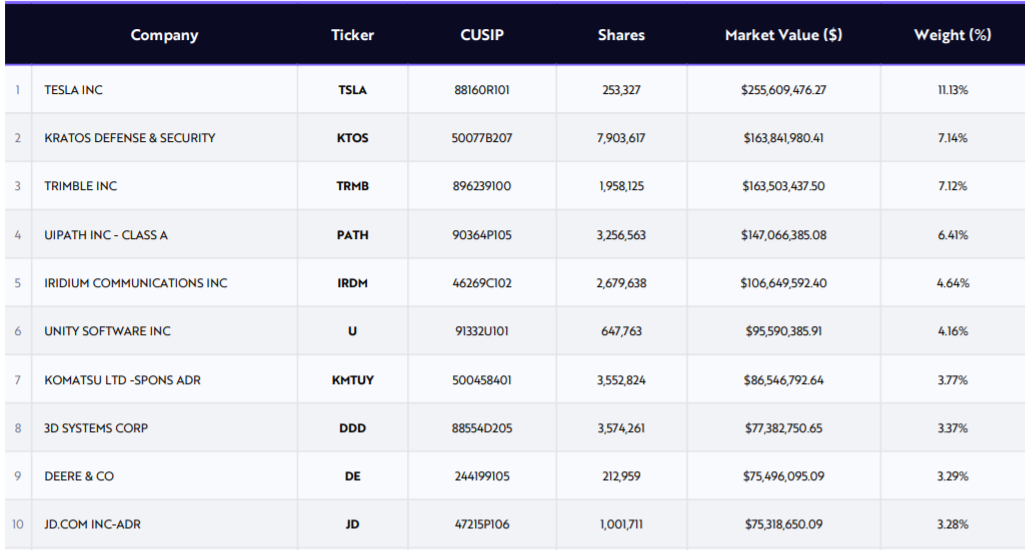Select DEERE & CO company name
Viewport: 1025px width, 550px height.
pos(79,476)
